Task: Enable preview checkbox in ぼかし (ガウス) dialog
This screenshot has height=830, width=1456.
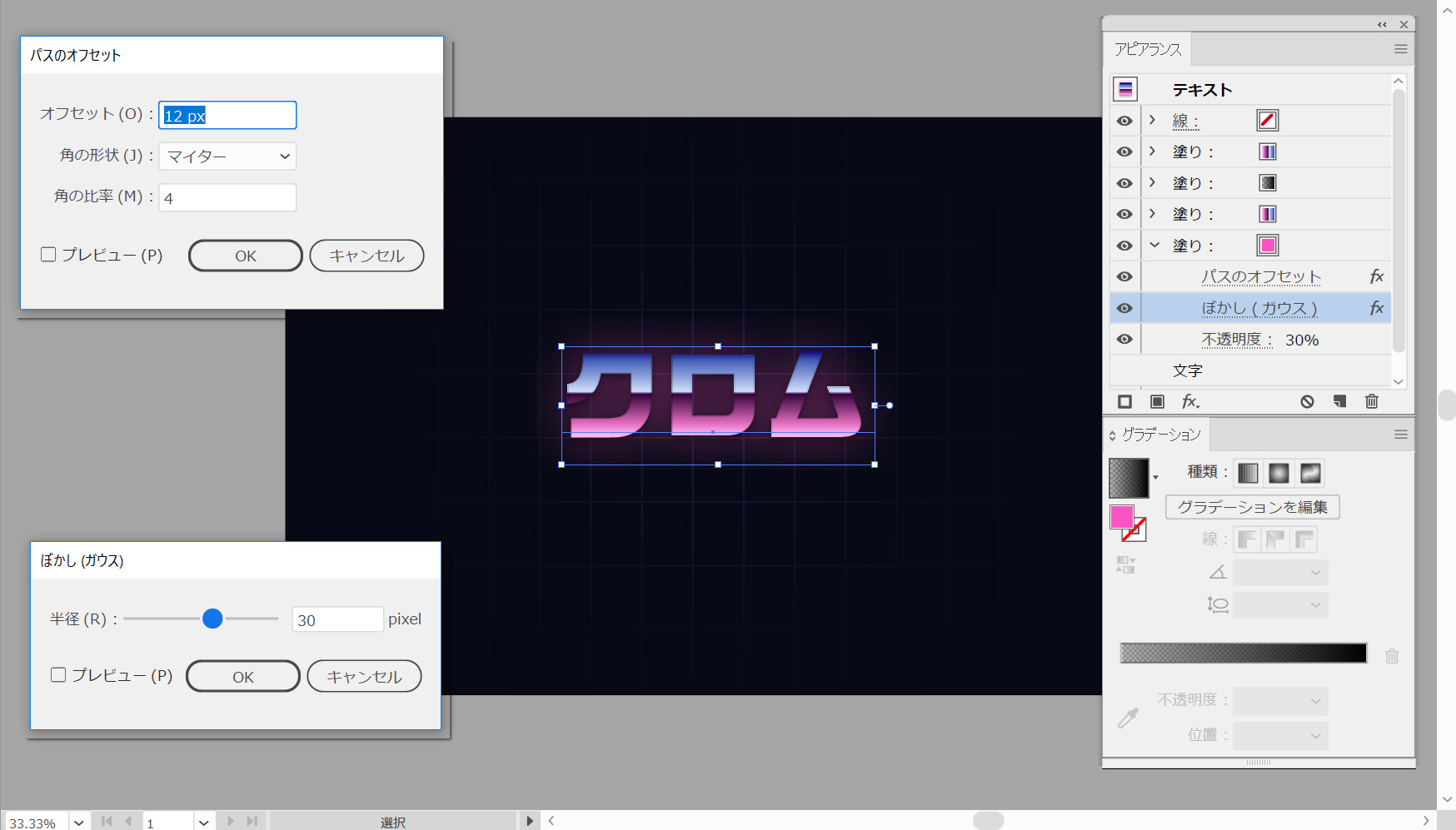Action: 58,675
